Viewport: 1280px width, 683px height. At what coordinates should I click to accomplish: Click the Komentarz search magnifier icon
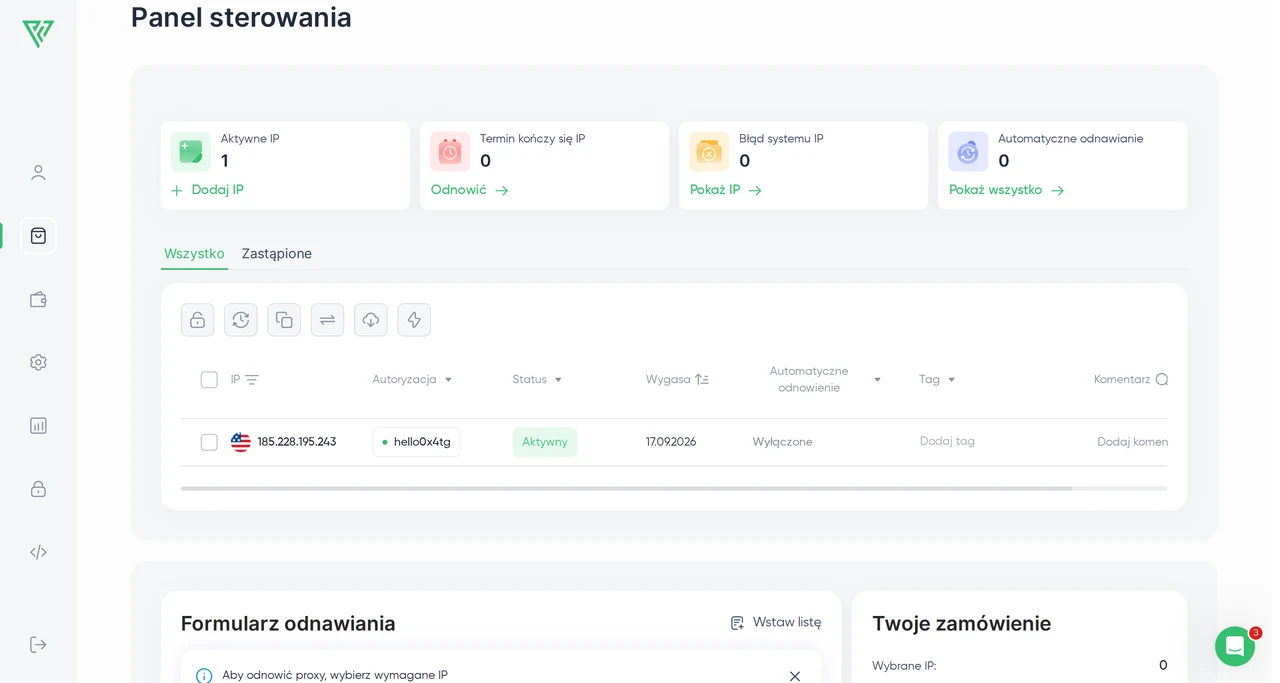(x=1162, y=380)
